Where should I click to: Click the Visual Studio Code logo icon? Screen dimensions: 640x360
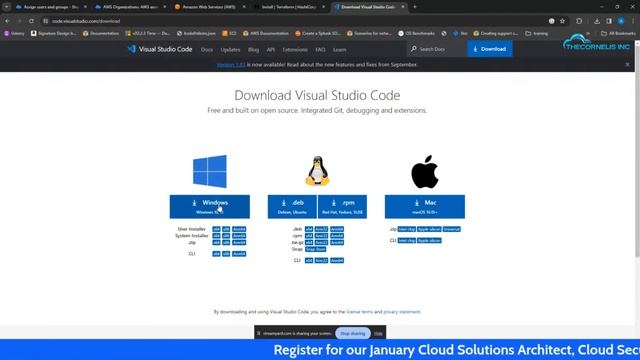pyautogui.click(x=131, y=49)
